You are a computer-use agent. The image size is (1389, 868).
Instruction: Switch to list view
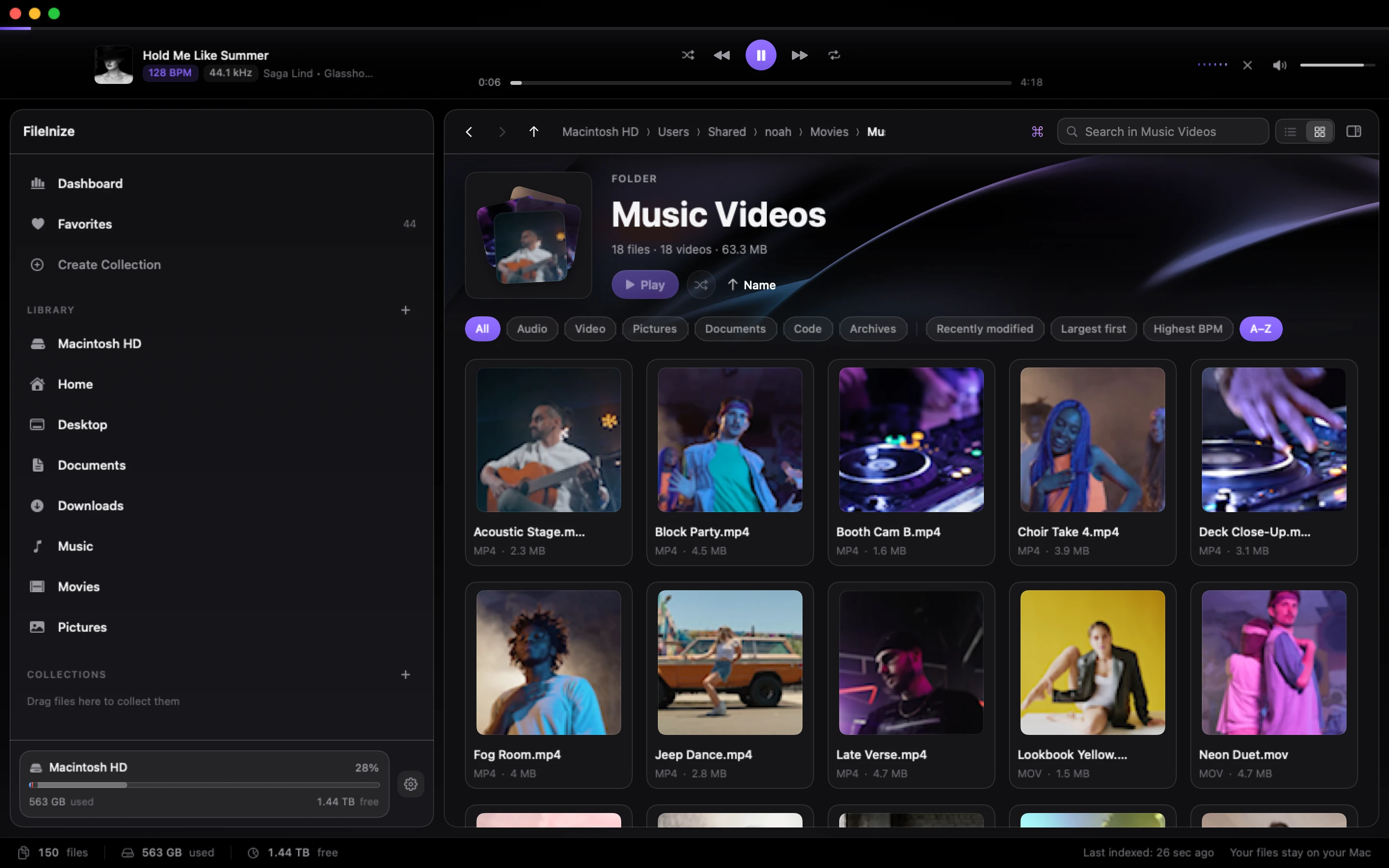[x=1290, y=132]
